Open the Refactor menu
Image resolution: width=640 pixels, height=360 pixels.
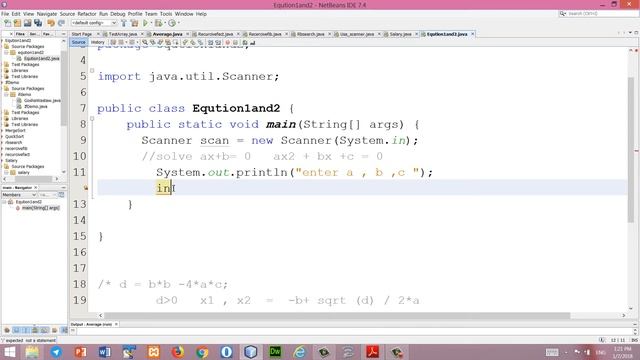click(x=87, y=14)
